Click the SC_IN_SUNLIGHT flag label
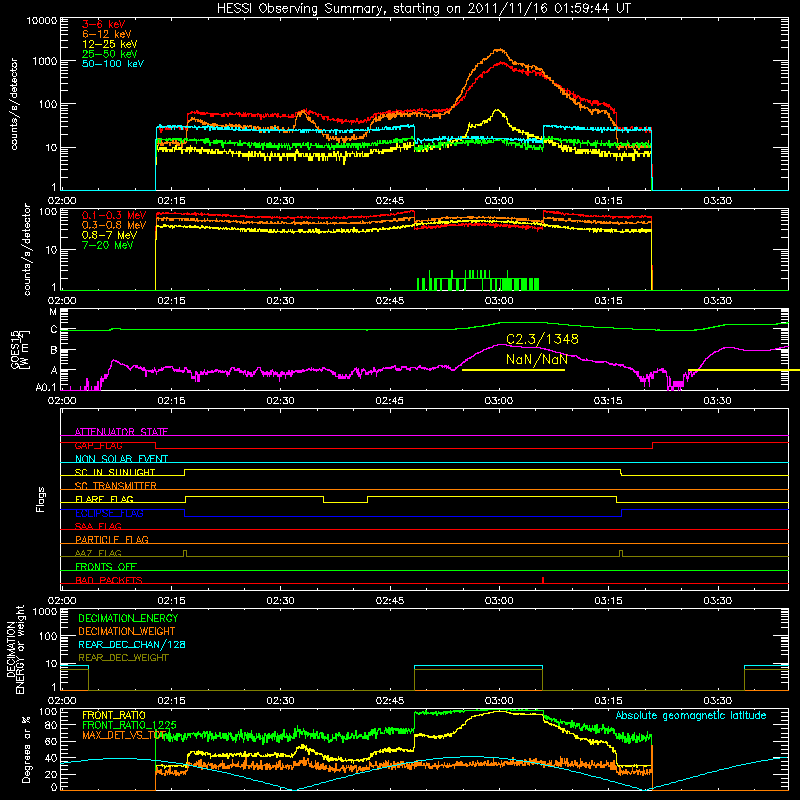This screenshot has width=800, height=800. coord(115,472)
